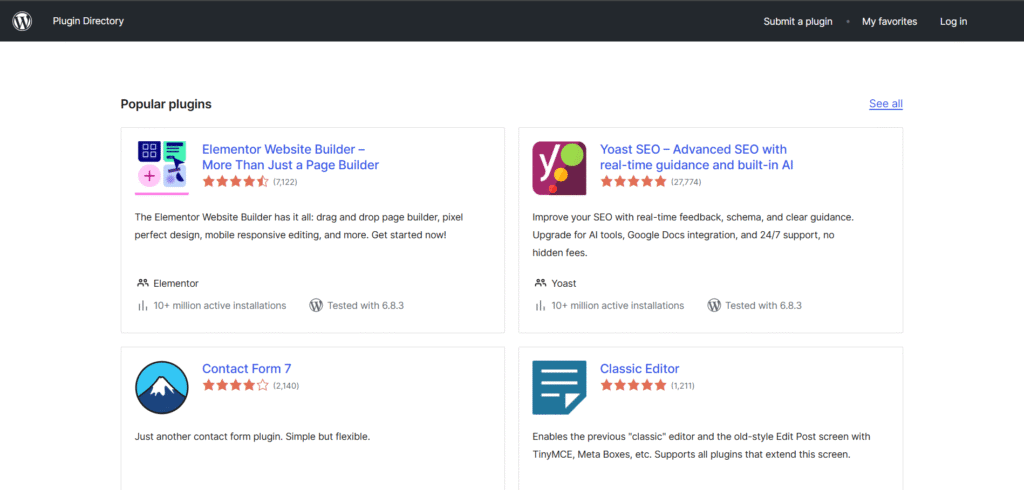The width and height of the screenshot is (1024, 490).
Task: See all popular plugins
Action: point(885,104)
